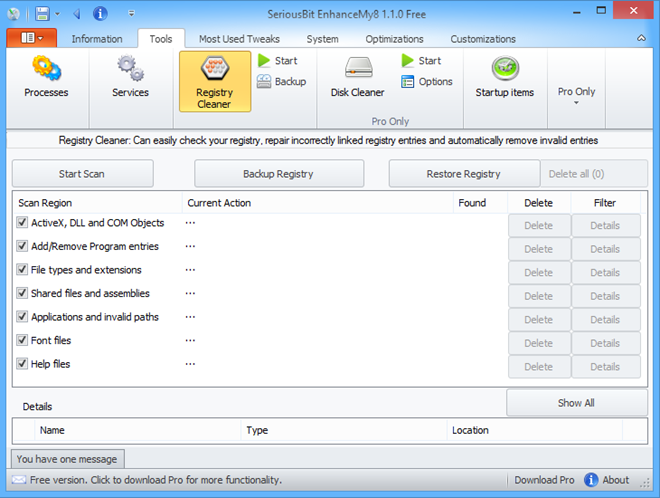Click the Restore Registry button
The image size is (660, 498).
pos(464,173)
